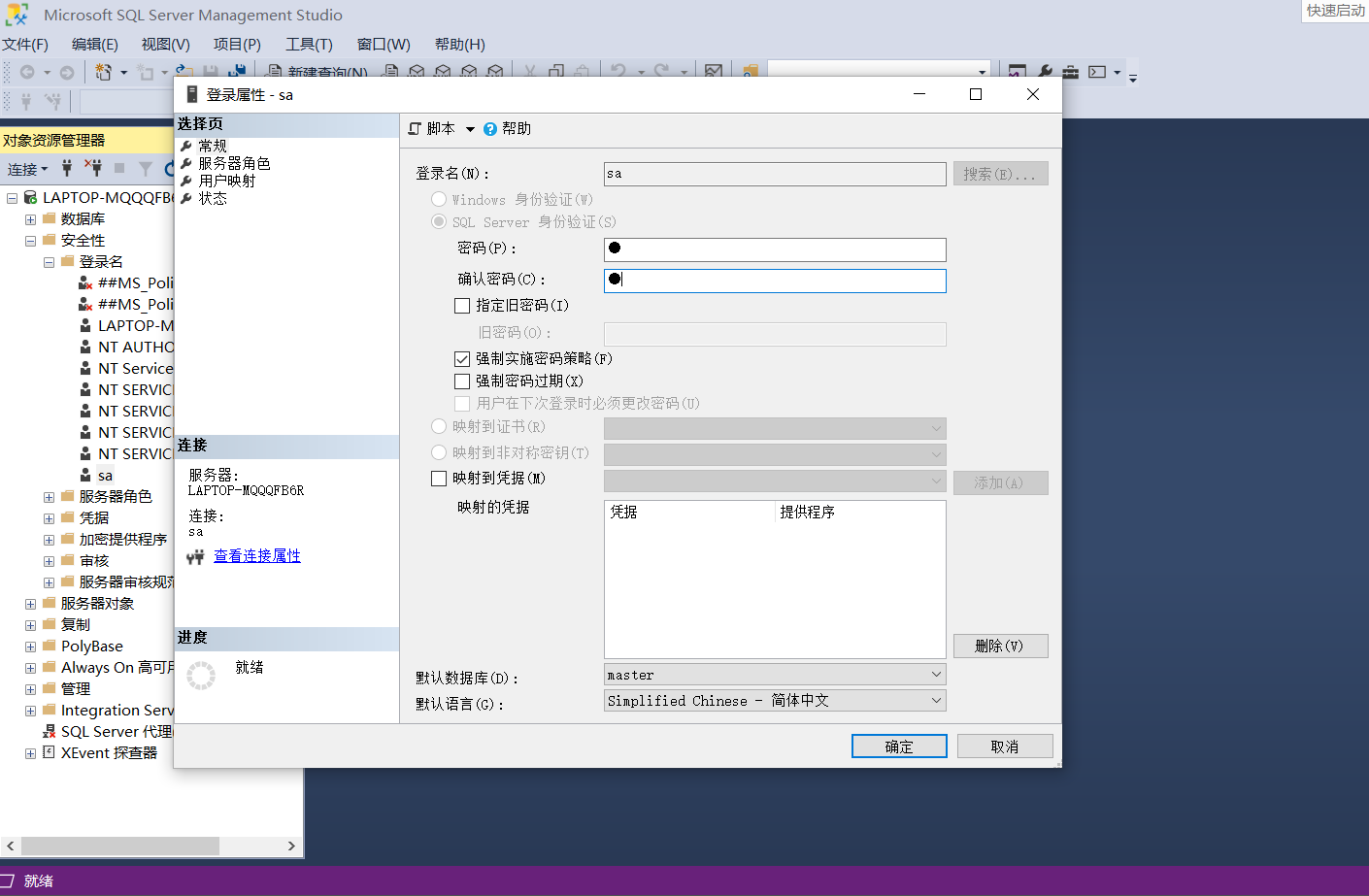Switch to 用户映射 page
This screenshot has width=1369, height=896.
pyautogui.click(x=227, y=181)
